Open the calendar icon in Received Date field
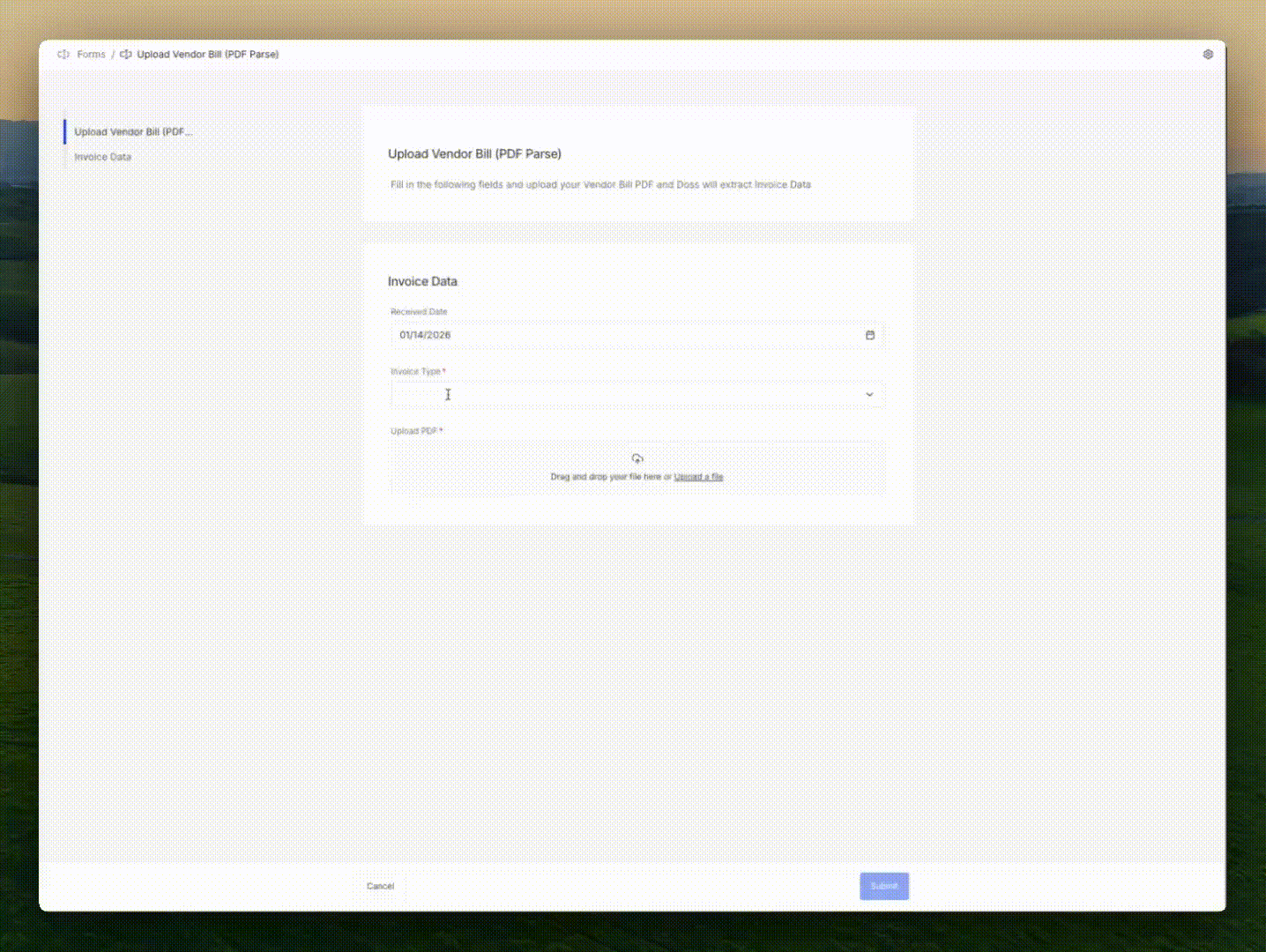1266x952 pixels. (870, 335)
